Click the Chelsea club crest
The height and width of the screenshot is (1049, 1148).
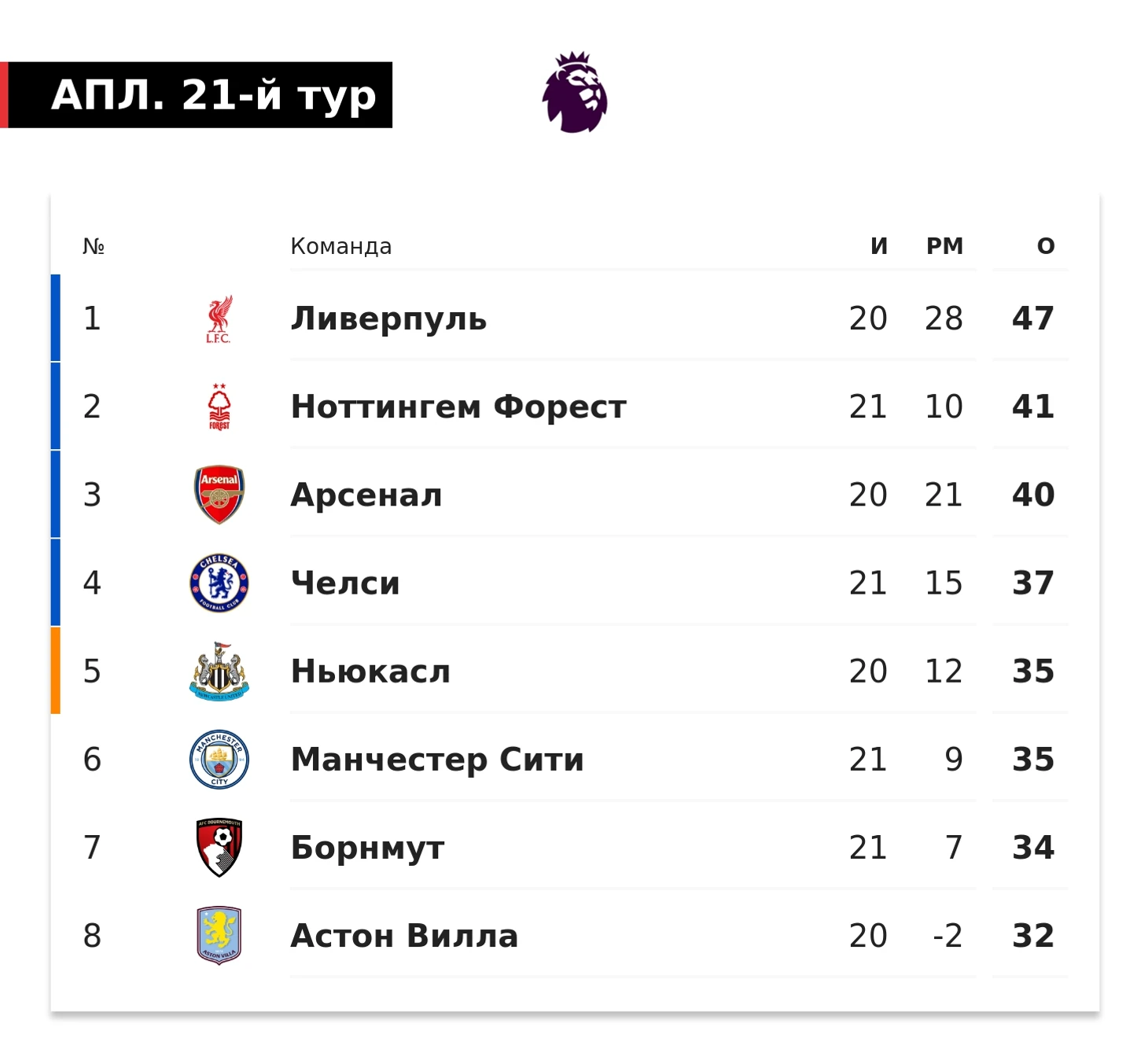219,583
